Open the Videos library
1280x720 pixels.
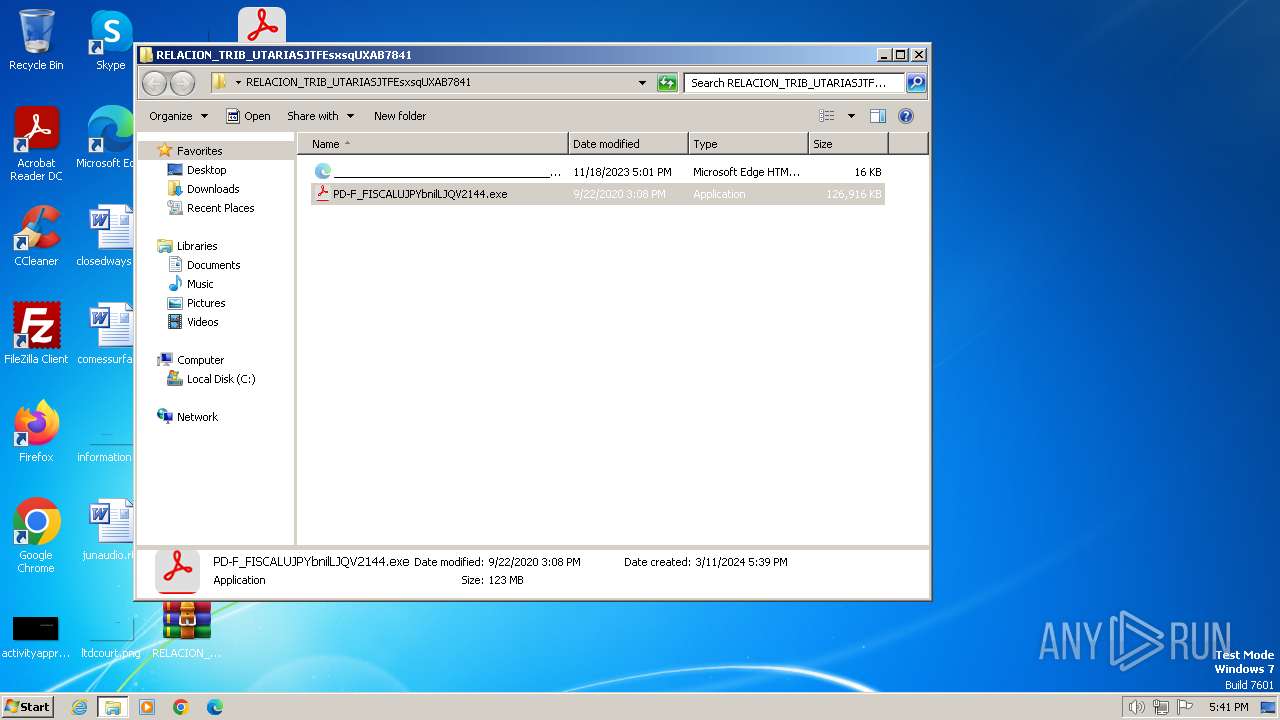pyautogui.click(x=202, y=322)
